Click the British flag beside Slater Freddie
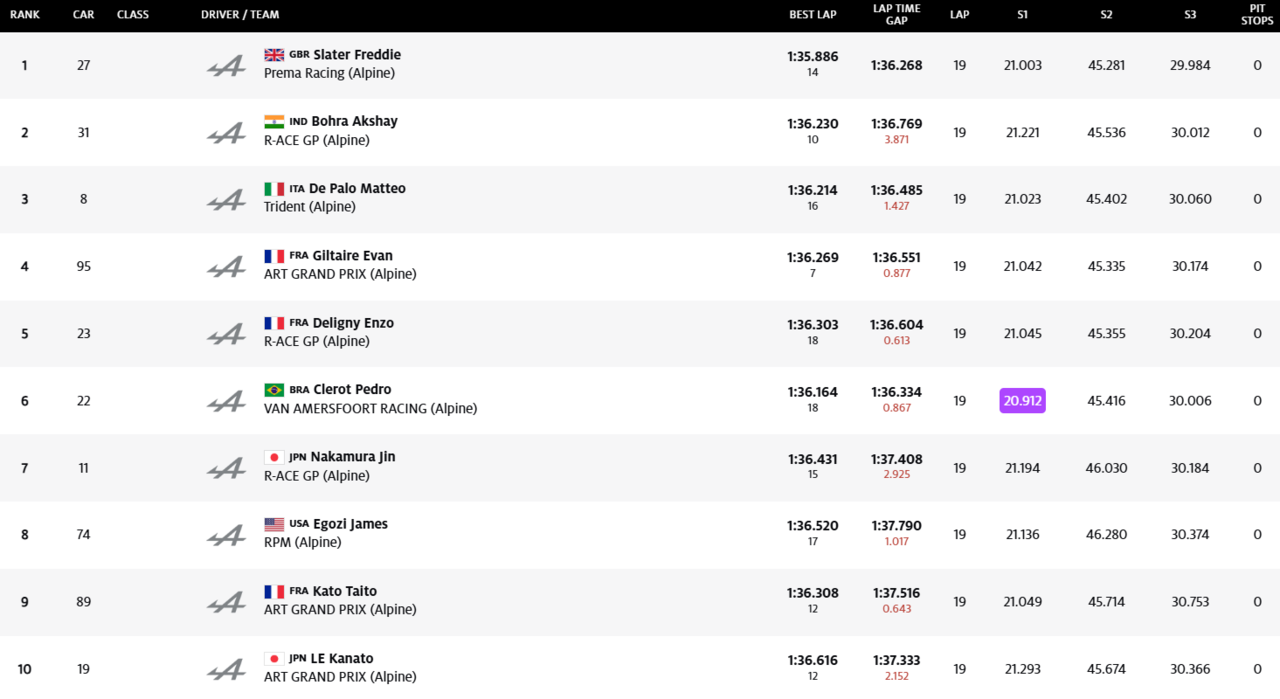The height and width of the screenshot is (699, 1280). click(x=274, y=55)
